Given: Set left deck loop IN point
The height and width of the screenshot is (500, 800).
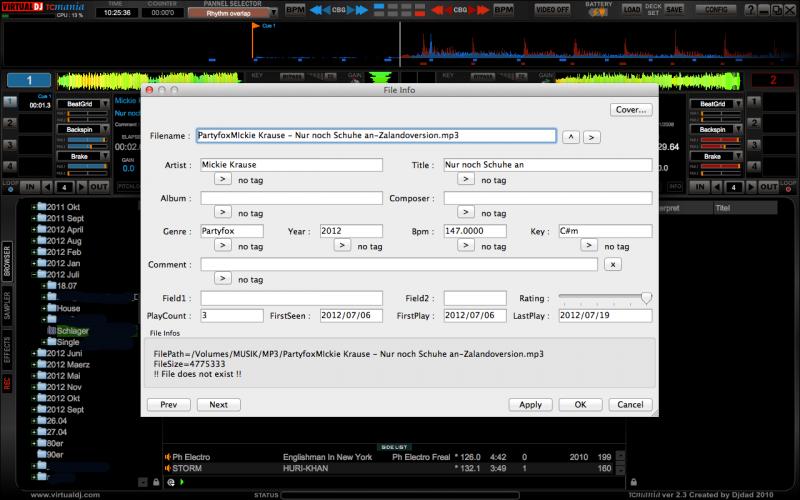Looking at the screenshot, I should (x=30, y=187).
